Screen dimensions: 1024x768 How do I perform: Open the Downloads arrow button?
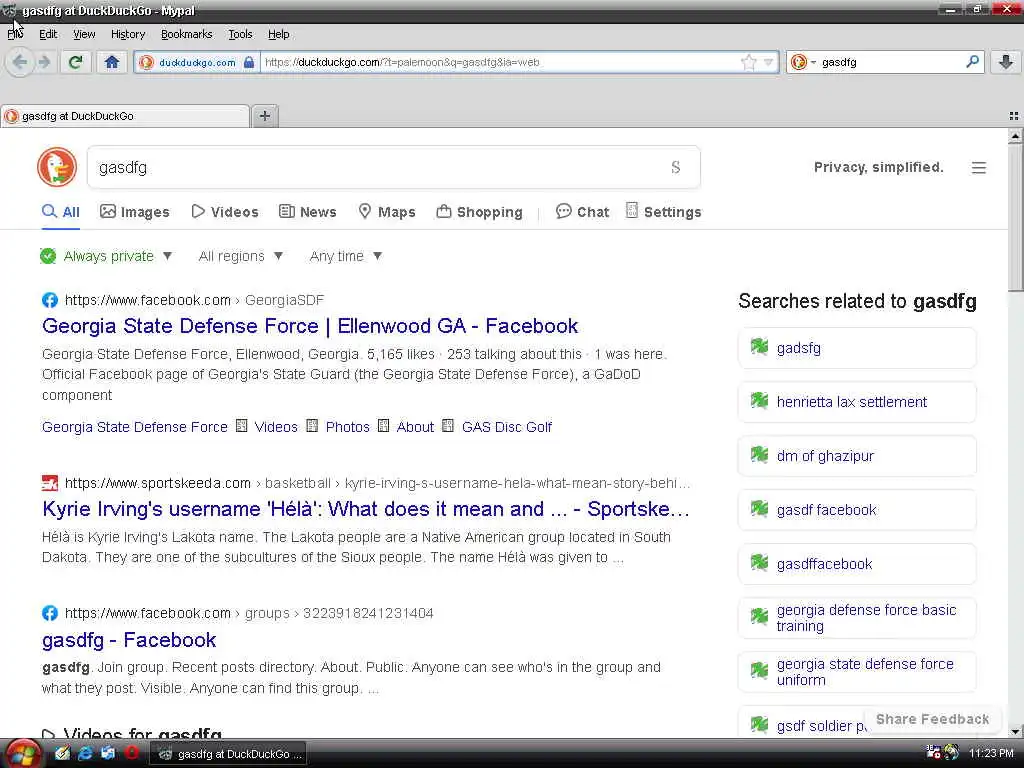pyautogui.click(x=1006, y=62)
